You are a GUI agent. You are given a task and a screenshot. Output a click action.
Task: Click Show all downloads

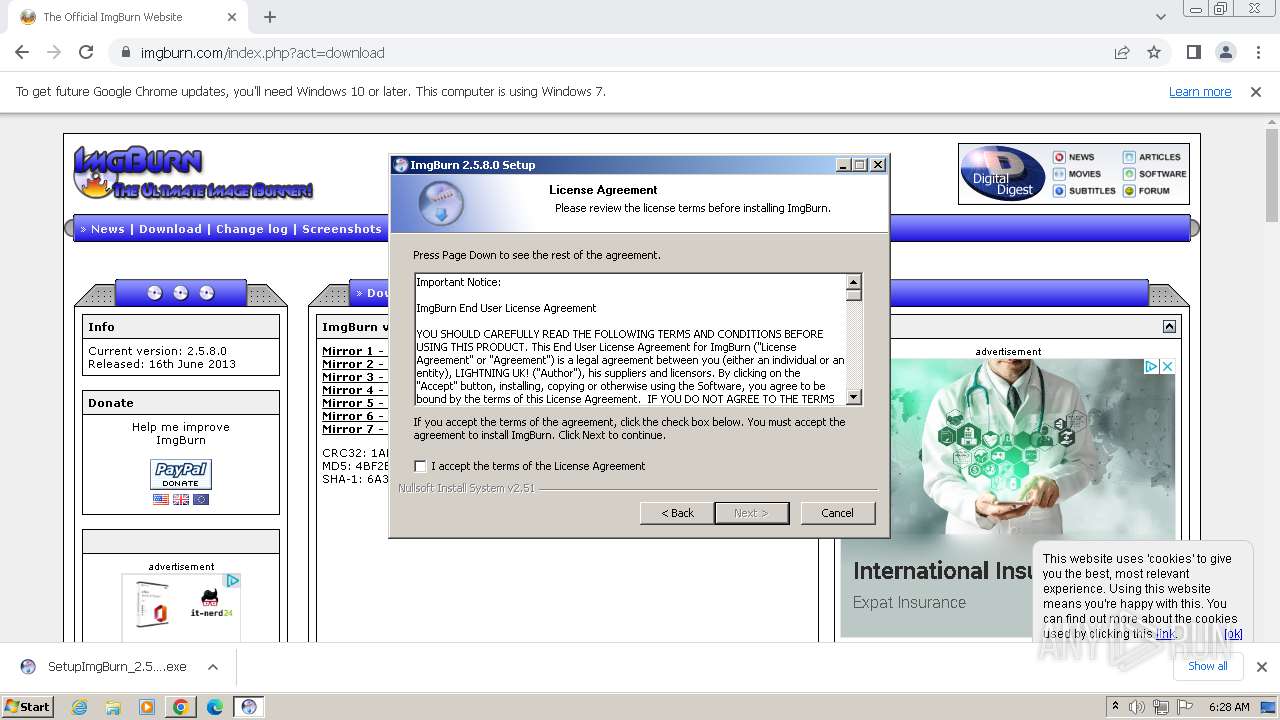pyautogui.click(x=1207, y=667)
